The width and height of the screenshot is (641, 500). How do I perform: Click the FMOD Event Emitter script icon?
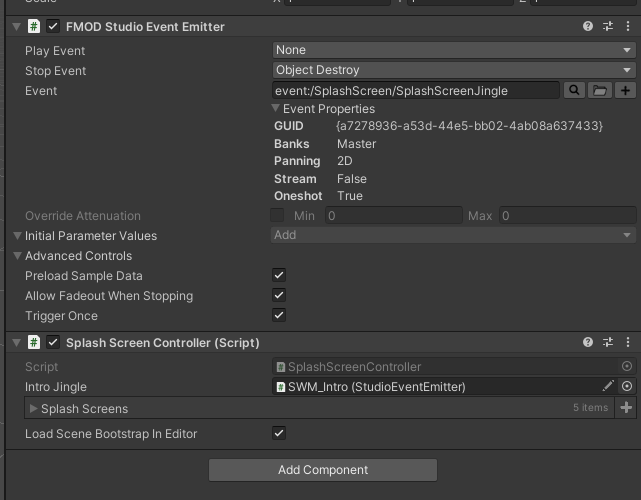tap(34, 26)
